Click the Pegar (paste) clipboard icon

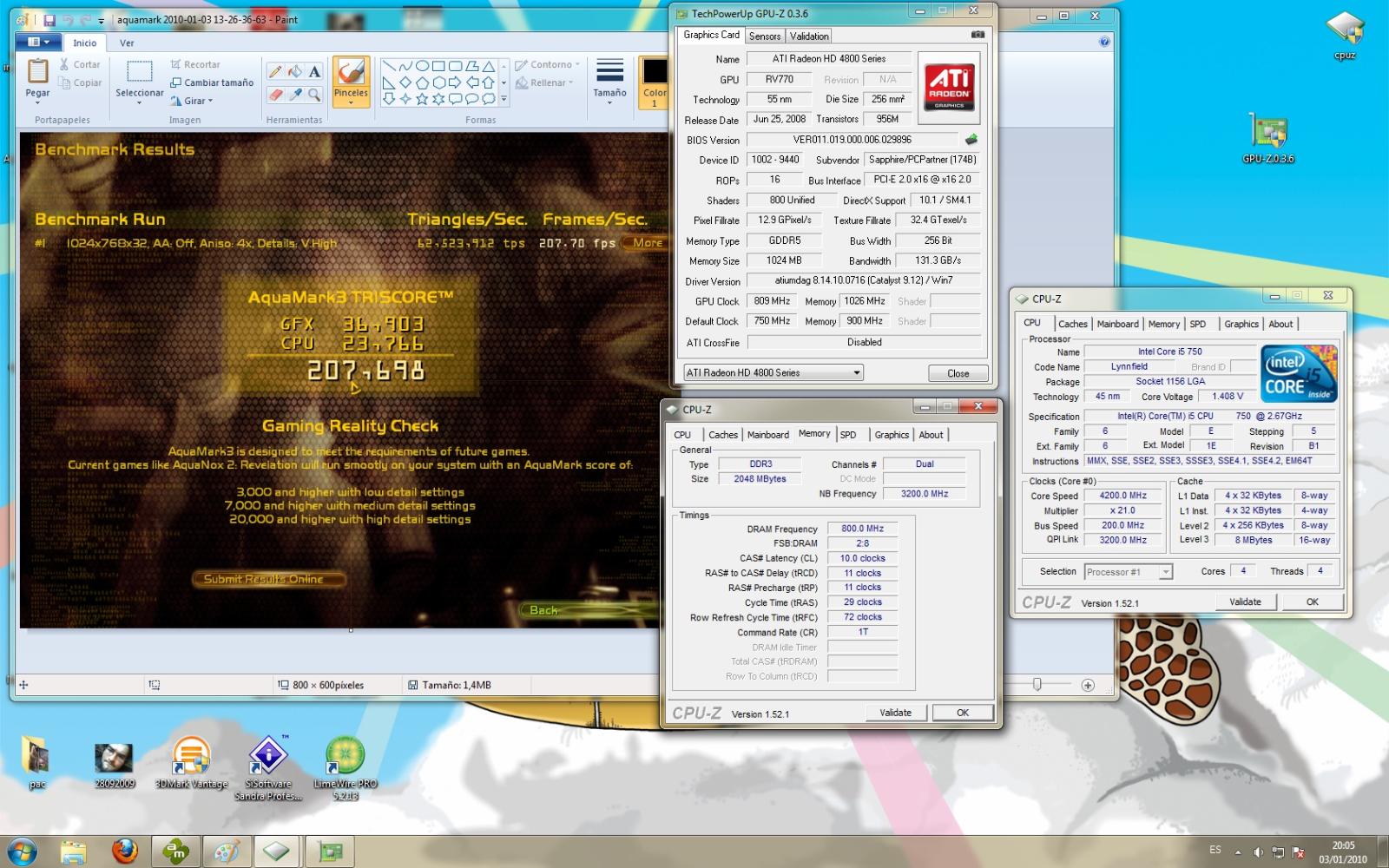[x=37, y=71]
